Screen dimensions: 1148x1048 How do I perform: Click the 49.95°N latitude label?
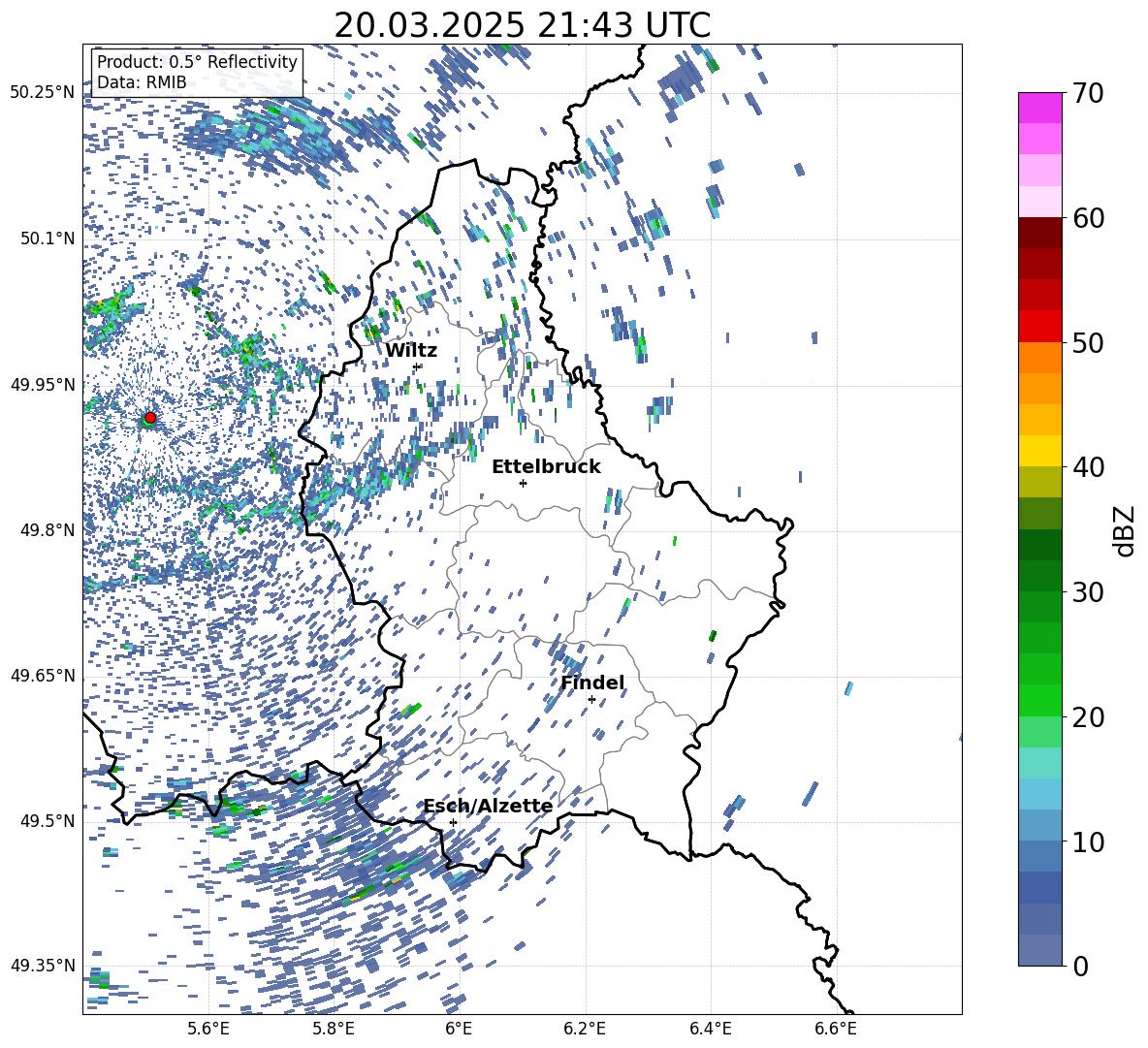(x=44, y=384)
